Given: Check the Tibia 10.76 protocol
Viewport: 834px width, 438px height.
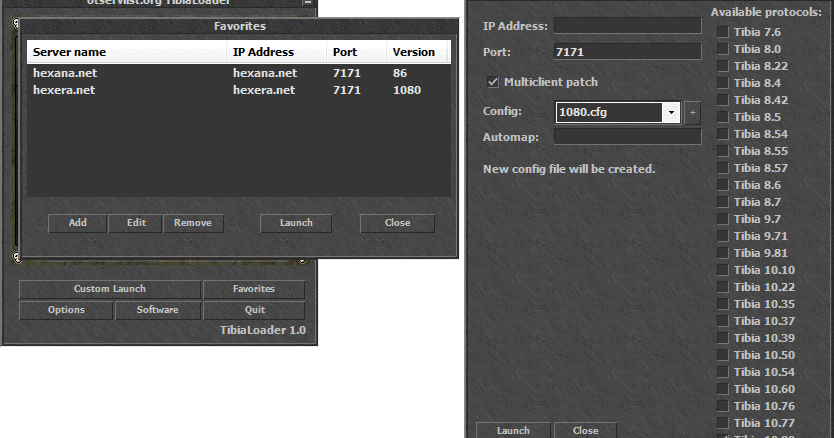Looking at the screenshot, I should pyautogui.click(x=722, y=406).
